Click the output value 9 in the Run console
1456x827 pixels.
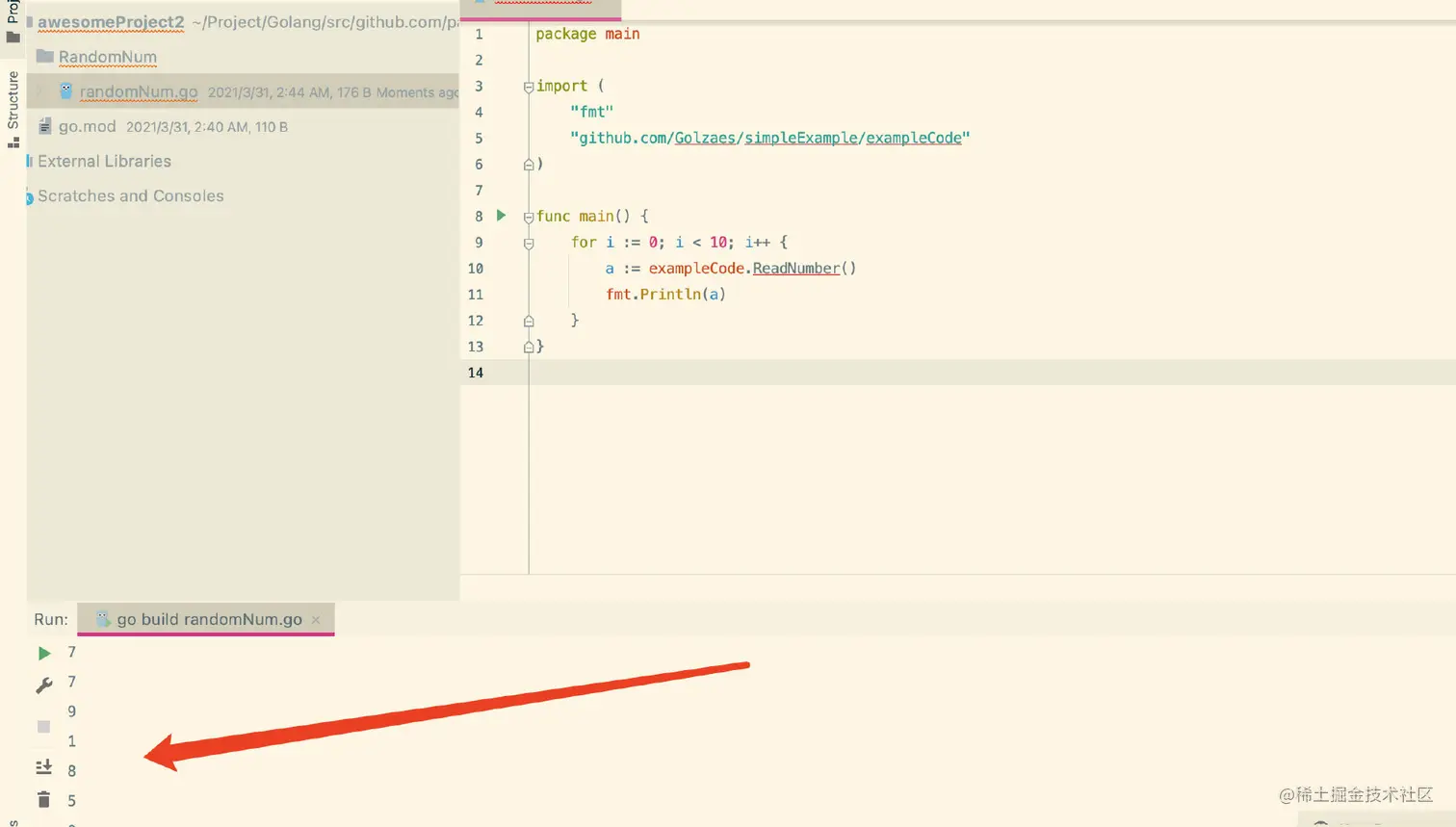point(71,711)
